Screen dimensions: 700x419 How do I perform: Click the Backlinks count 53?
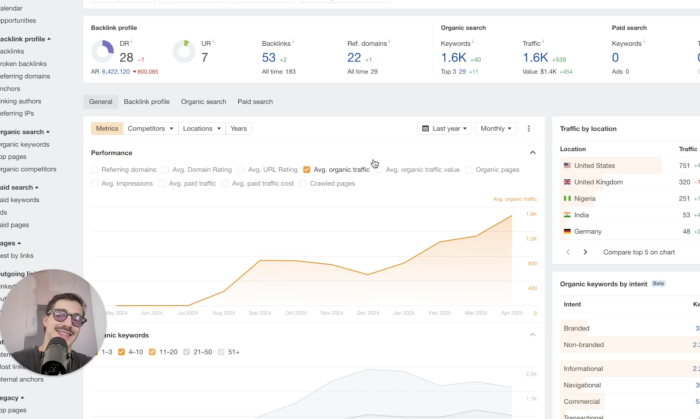tap(269, 58)
